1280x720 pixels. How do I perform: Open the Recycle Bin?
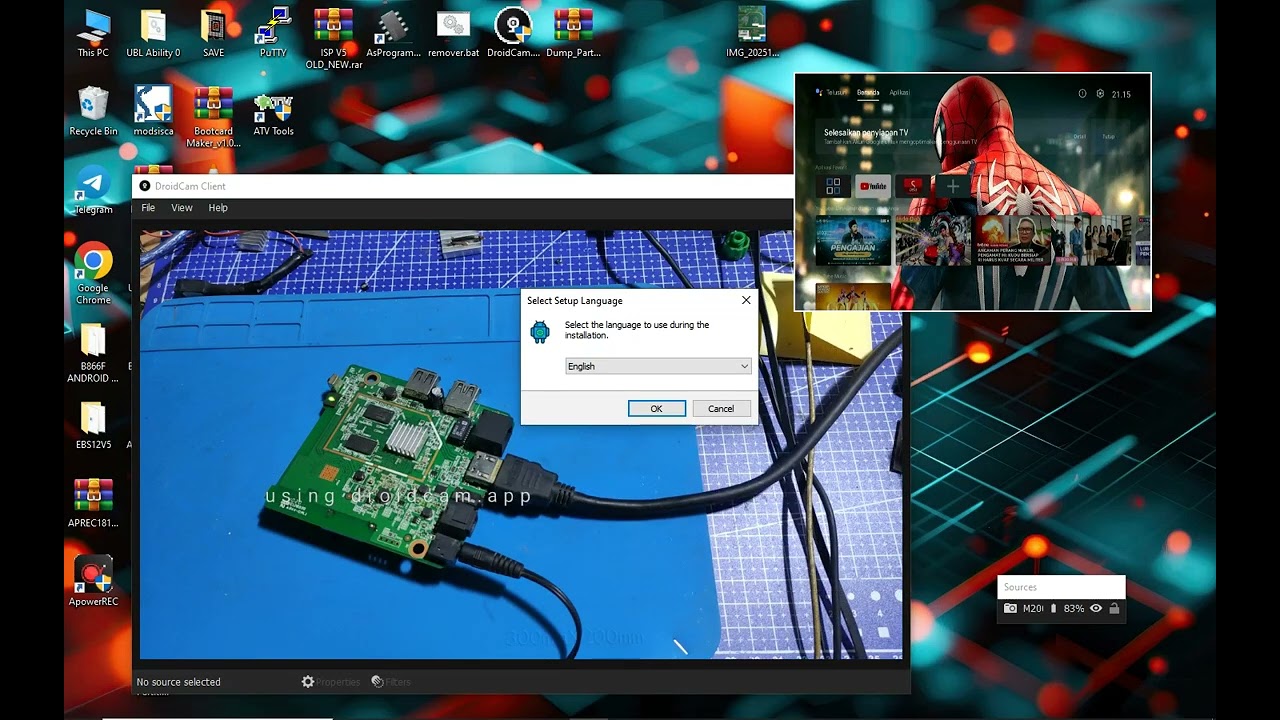click(93, 111)
